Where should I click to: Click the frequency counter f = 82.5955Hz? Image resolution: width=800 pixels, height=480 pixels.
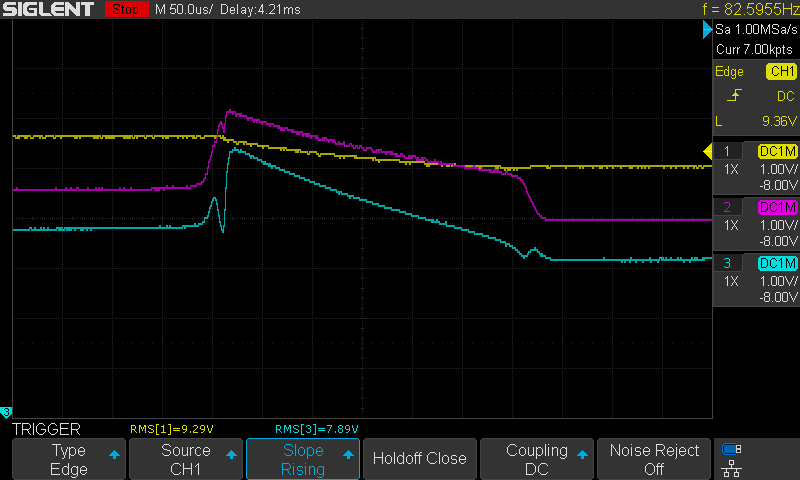tap(751, 9)
